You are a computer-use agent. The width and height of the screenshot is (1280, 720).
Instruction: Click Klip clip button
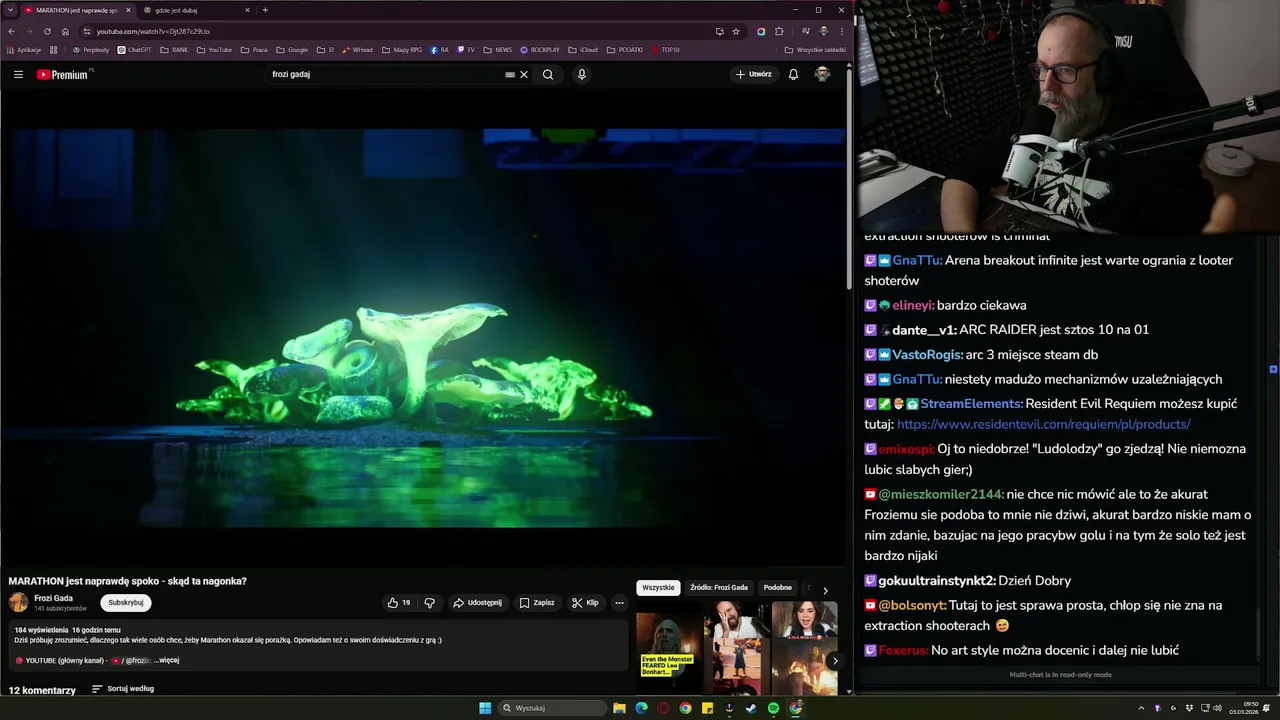tap(585, 603)
